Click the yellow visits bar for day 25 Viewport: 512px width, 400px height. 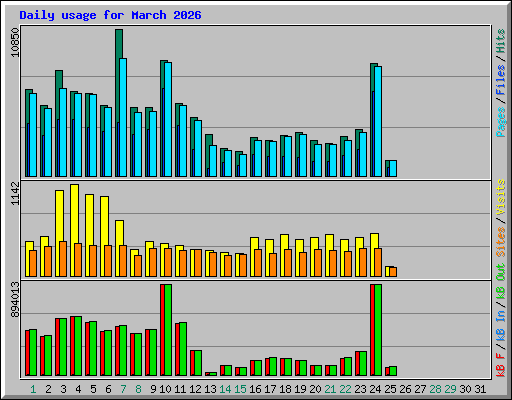tap(387, 271)
